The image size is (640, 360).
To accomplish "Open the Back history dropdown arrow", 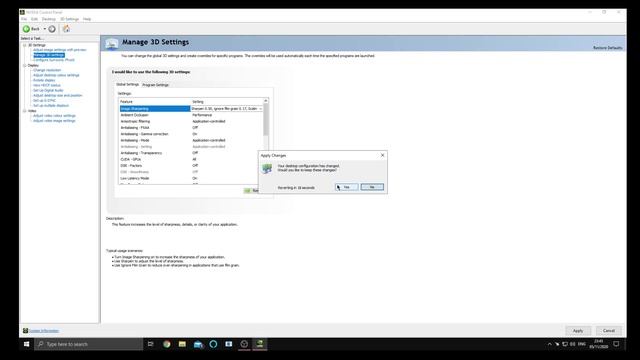I will point(45,29).
